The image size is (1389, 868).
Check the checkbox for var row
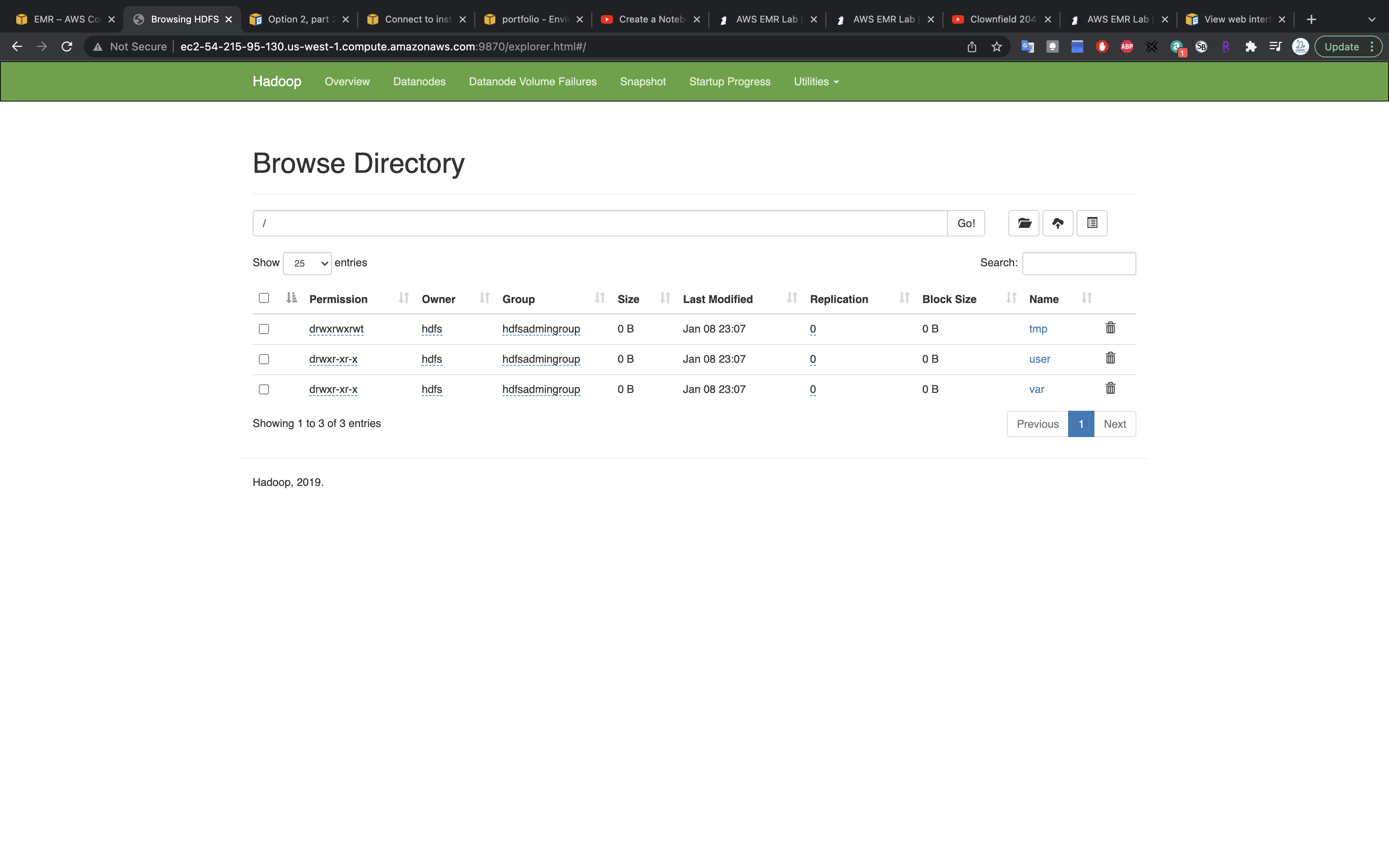[264, 389]
